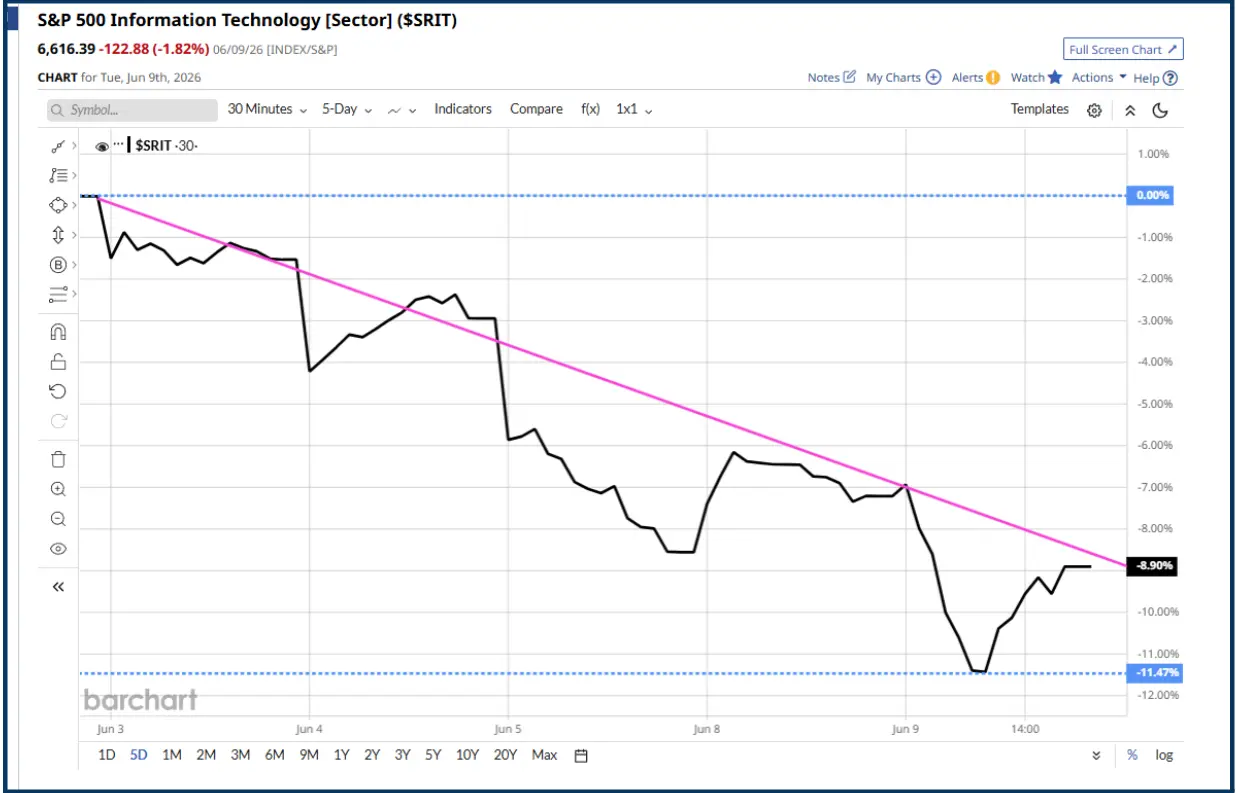This screenshot has width=1237, height=793.
Task: Toggle visibility of all drawings
Action: click(57, 548)
